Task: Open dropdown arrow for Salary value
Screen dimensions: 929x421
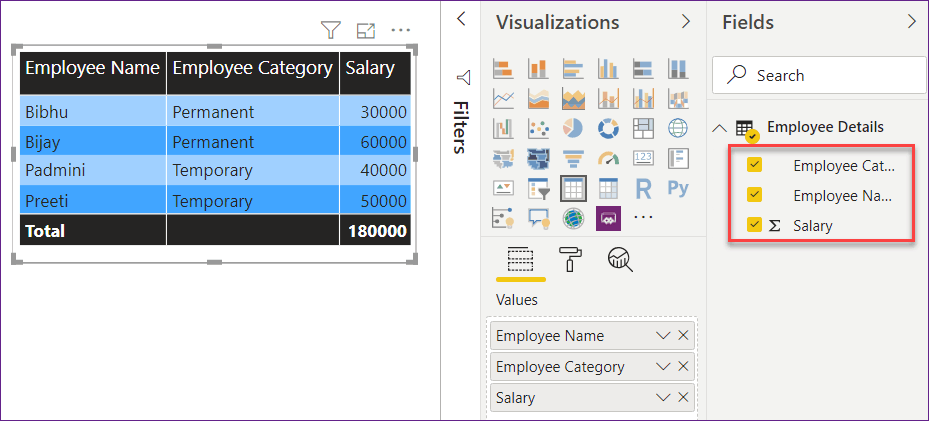Action: coord(663,397)
